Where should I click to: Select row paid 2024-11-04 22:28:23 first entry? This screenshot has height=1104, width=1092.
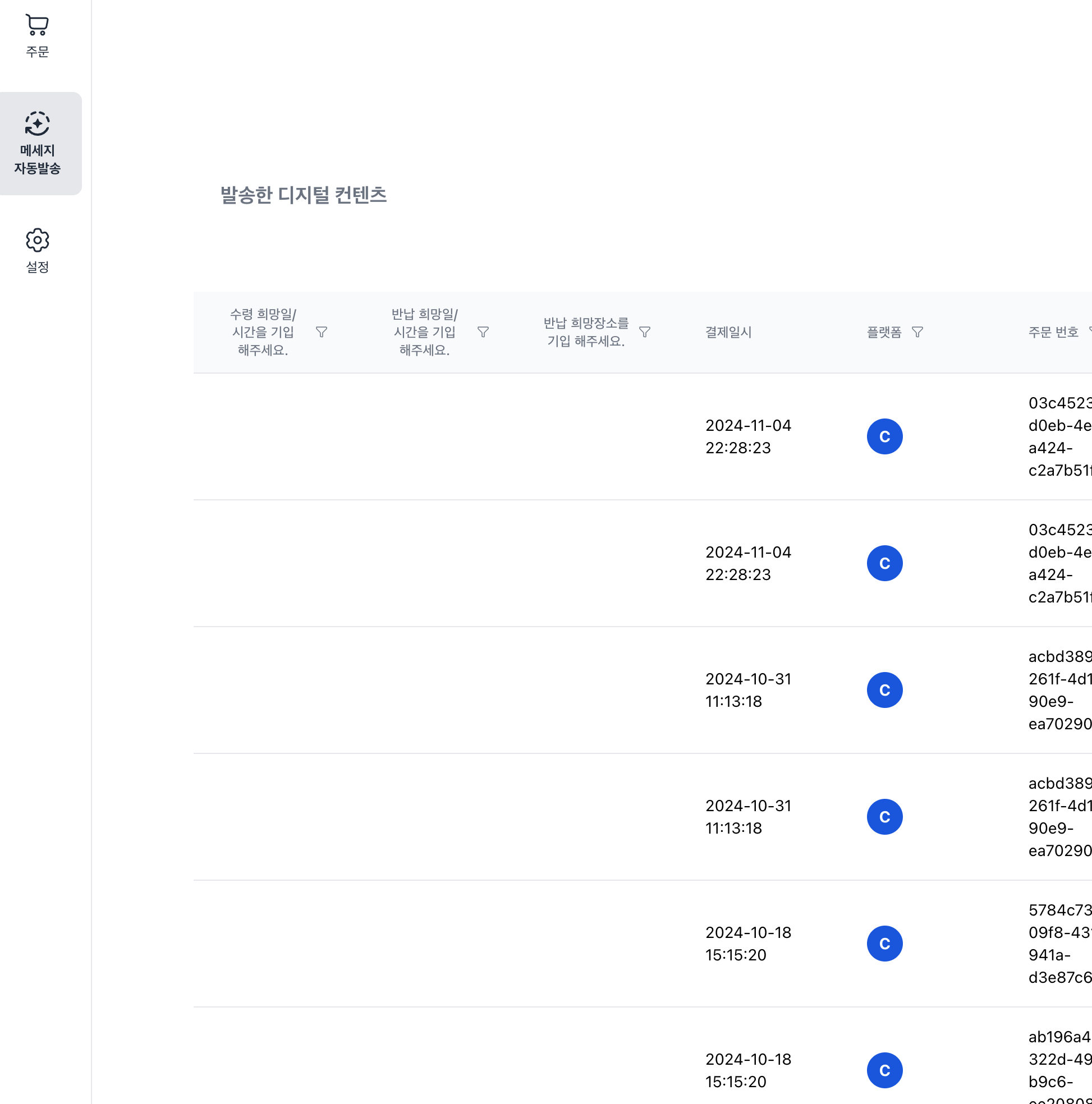(x=748, y=436)
